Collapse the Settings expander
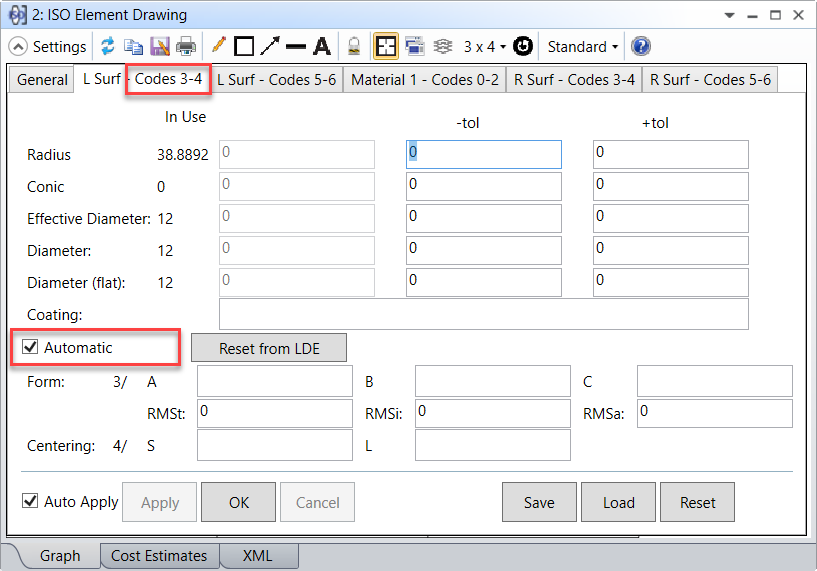Viewport: 817px width, 571px height. point(18,47)
